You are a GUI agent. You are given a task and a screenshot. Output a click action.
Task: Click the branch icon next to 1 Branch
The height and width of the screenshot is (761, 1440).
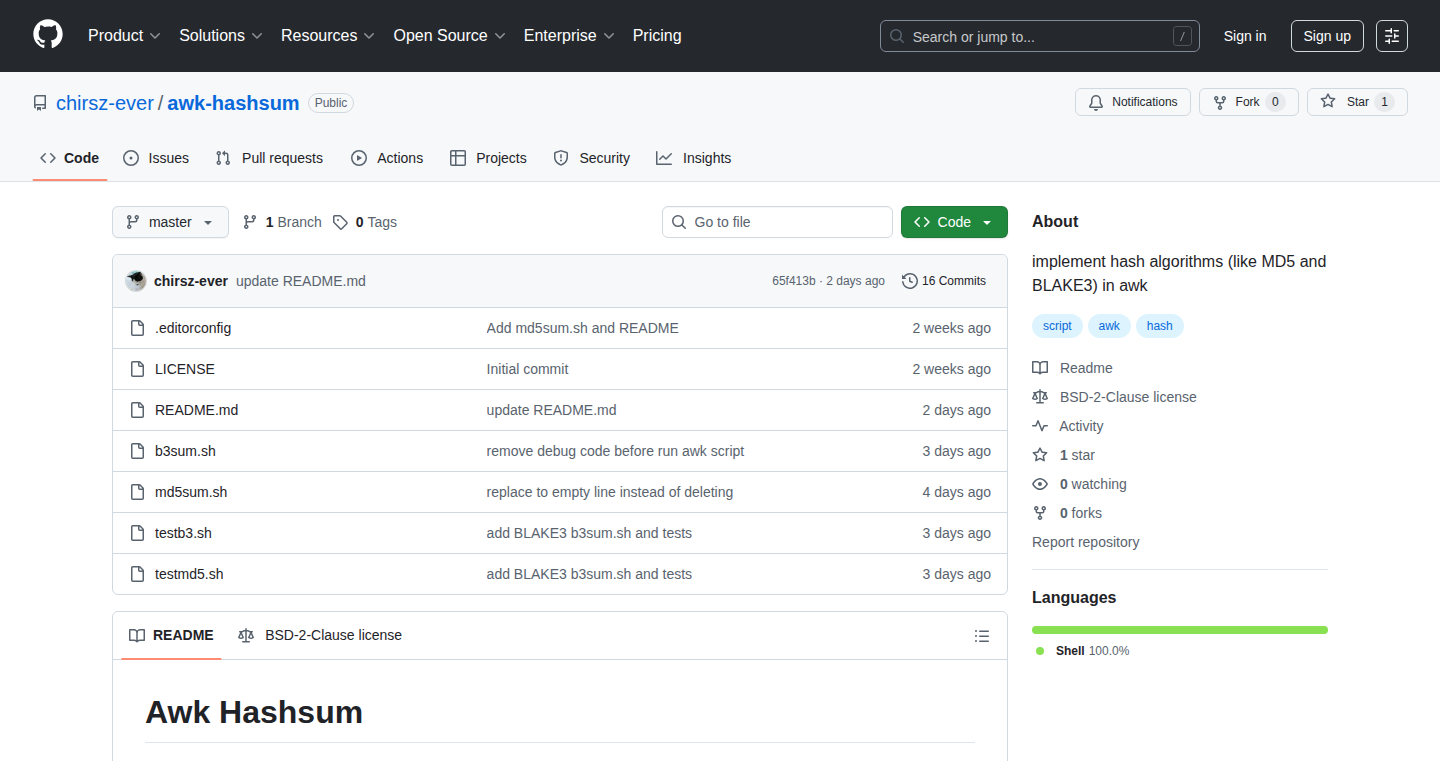pos(250,222)
